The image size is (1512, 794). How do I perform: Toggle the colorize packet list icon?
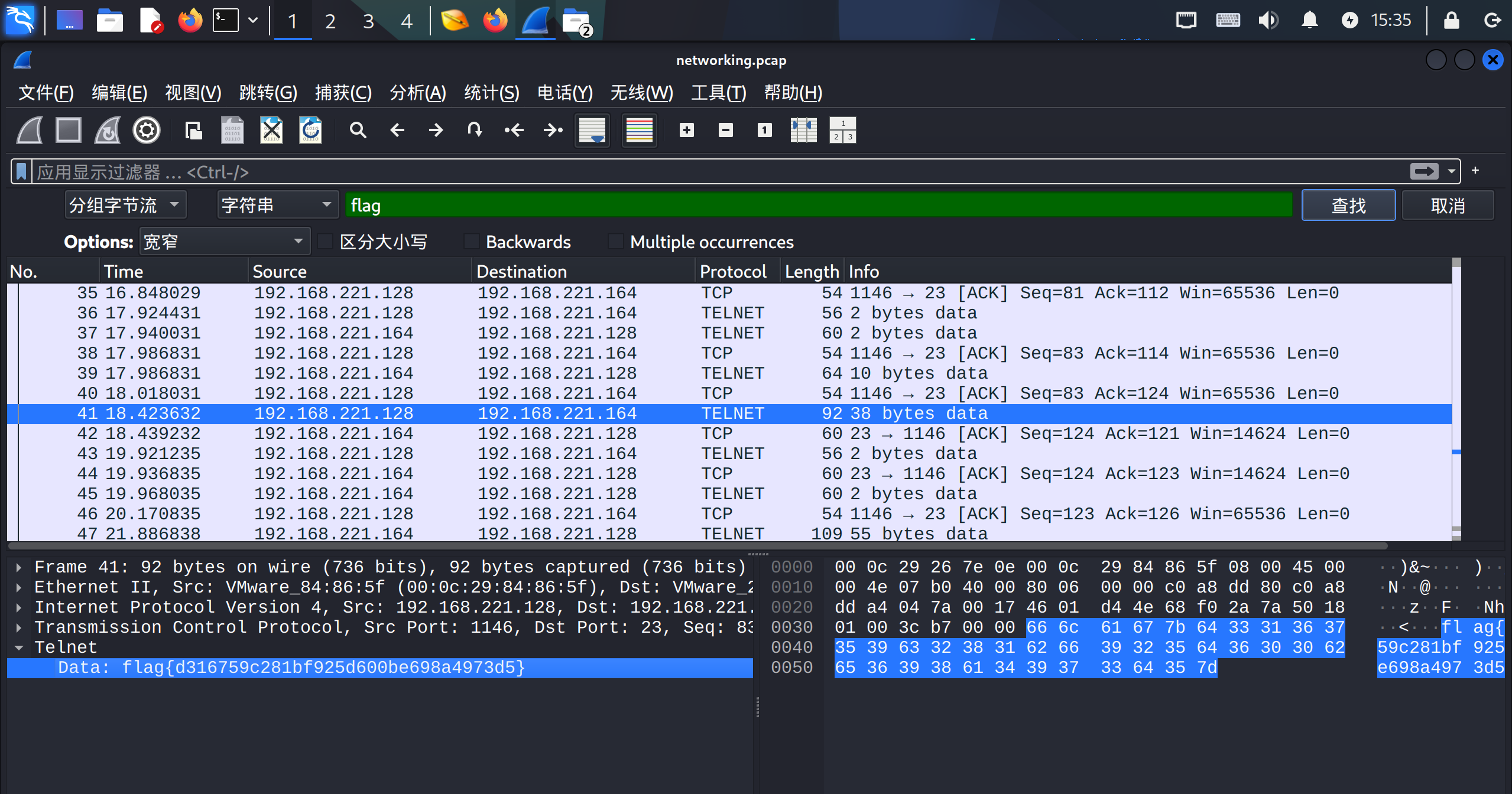tap(639, 130)
